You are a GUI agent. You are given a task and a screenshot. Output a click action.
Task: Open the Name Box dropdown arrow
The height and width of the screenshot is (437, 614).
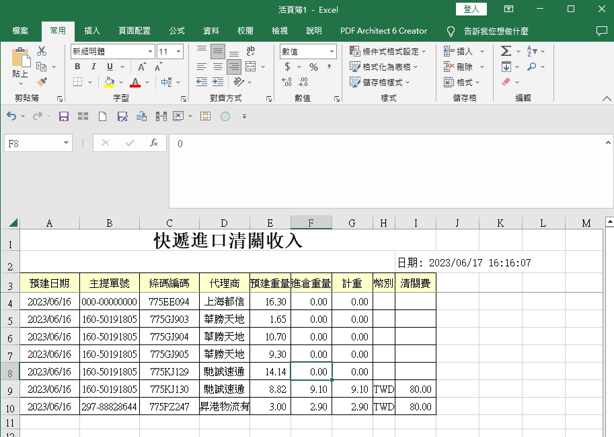point(67,144)
